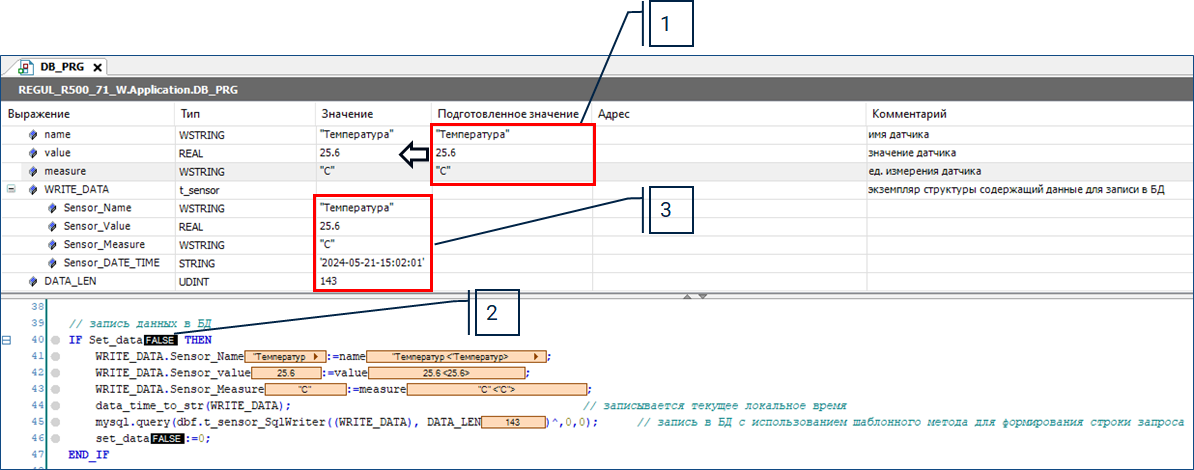1194x470 pixels.
Task: Click the structure icon next to WRITE_DATA
Action: point(33,189)
